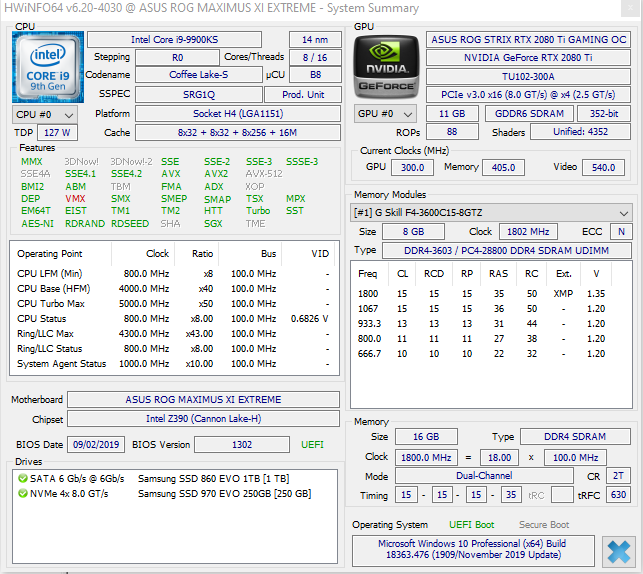This screenshot has width=643, height=574.
Task: Click the green UEFI label near BIOS Version
Action: pos(312,444)
